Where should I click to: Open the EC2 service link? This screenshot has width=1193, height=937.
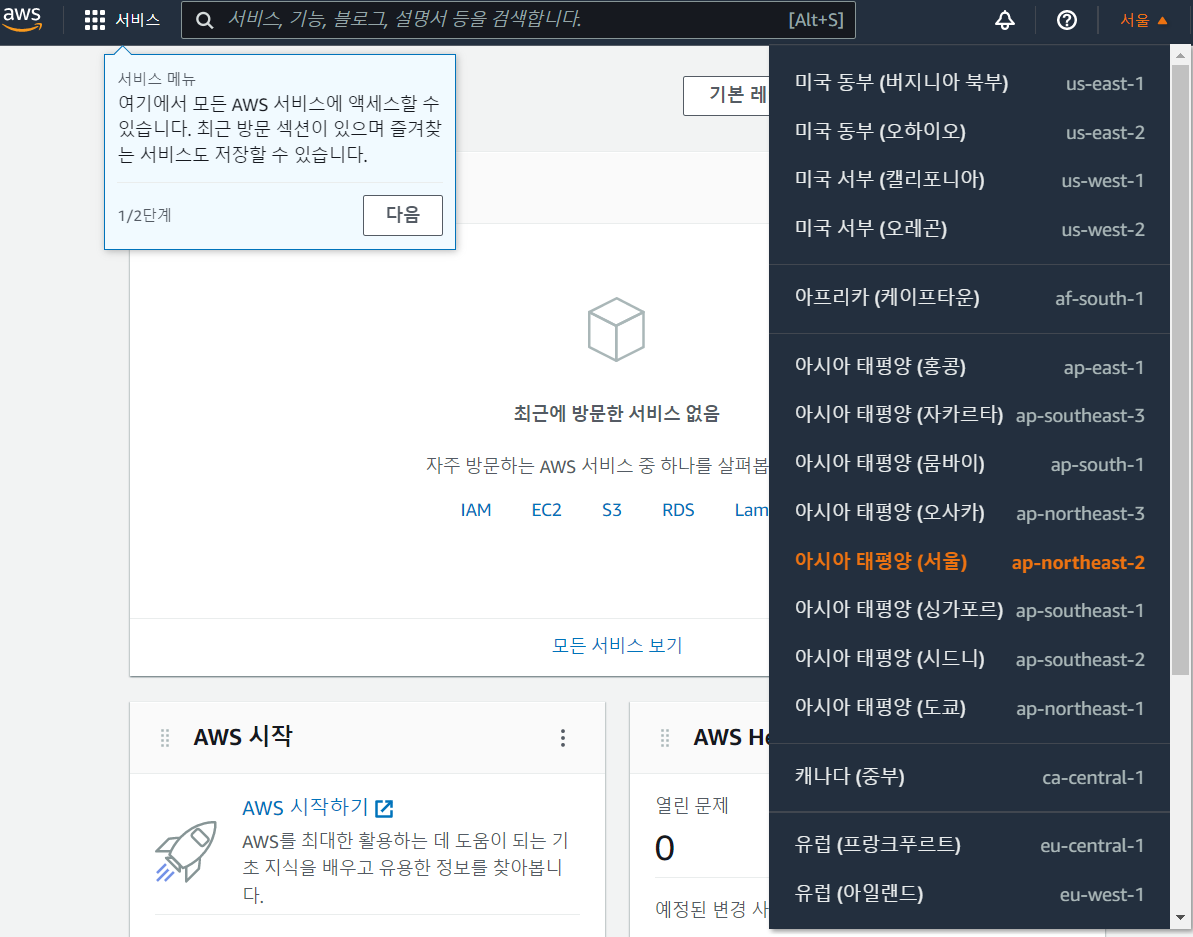(x=546, y=510)
